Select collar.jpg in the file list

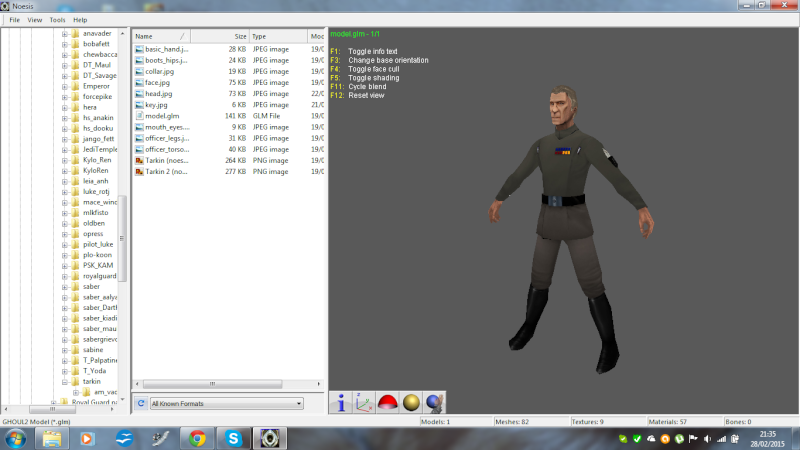pos(159,71)
